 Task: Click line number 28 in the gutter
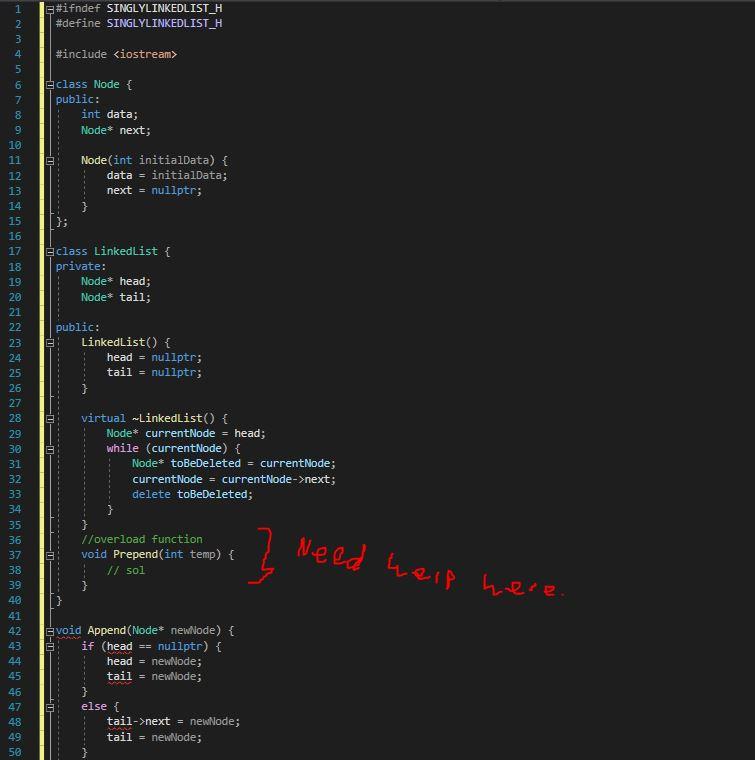click(15, 418)
